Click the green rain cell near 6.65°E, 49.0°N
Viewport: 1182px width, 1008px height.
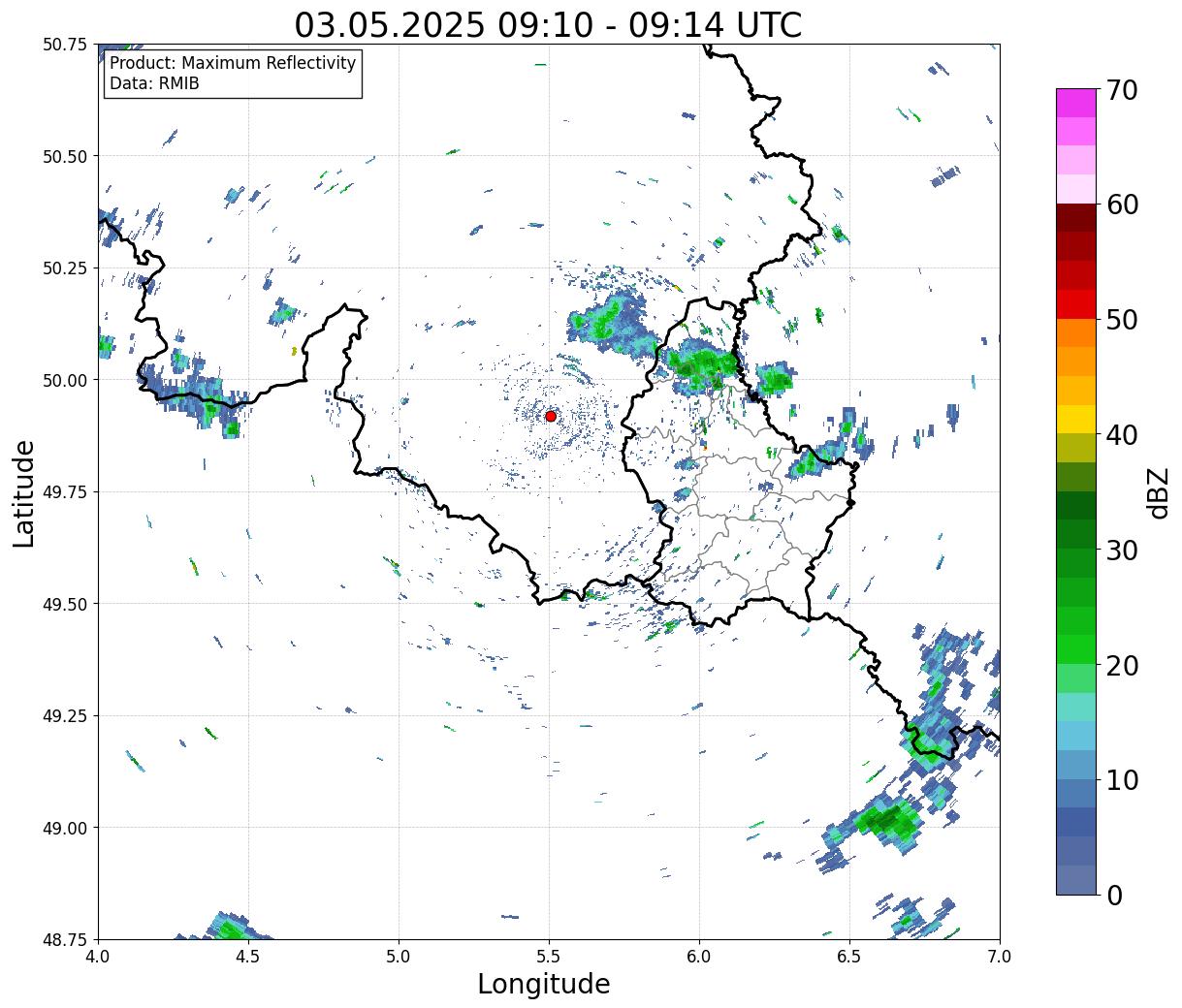pyautogui.click(x=887, y=822)
